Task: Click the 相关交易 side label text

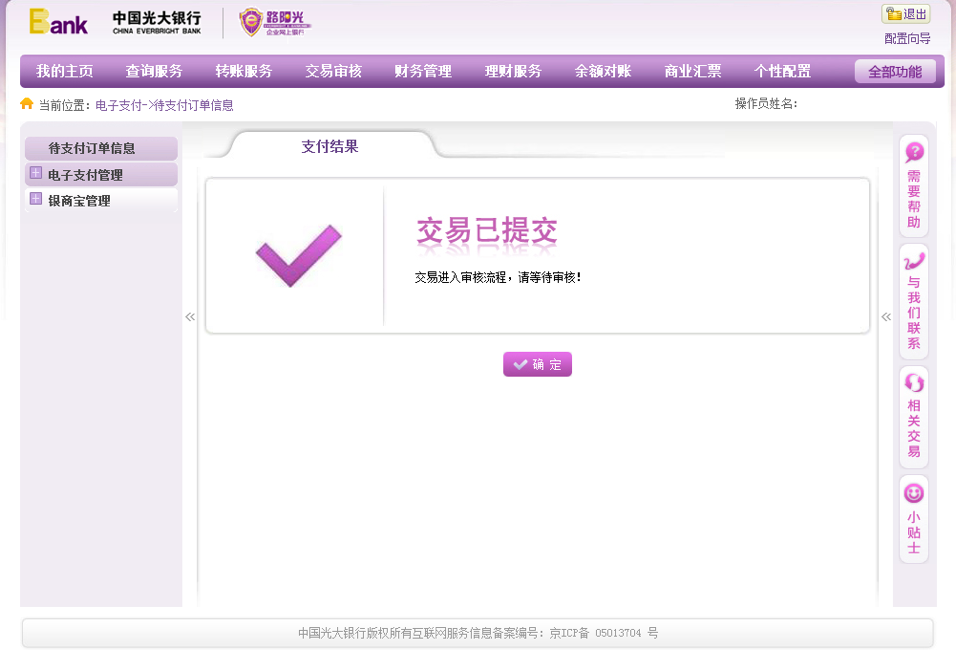Action: point(913,429)
